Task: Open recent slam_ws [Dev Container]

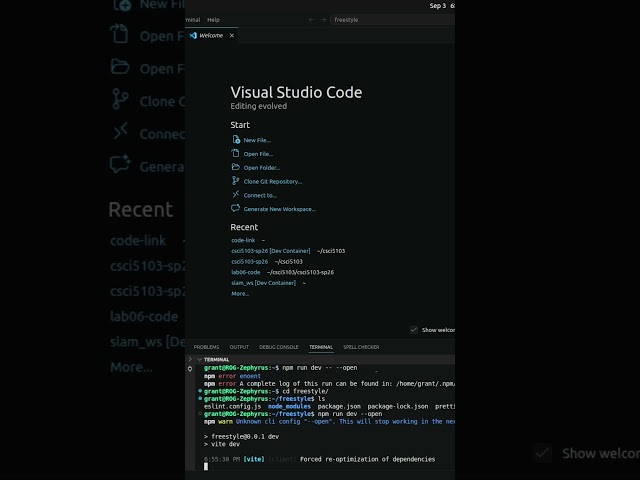Action: [263, 283]
